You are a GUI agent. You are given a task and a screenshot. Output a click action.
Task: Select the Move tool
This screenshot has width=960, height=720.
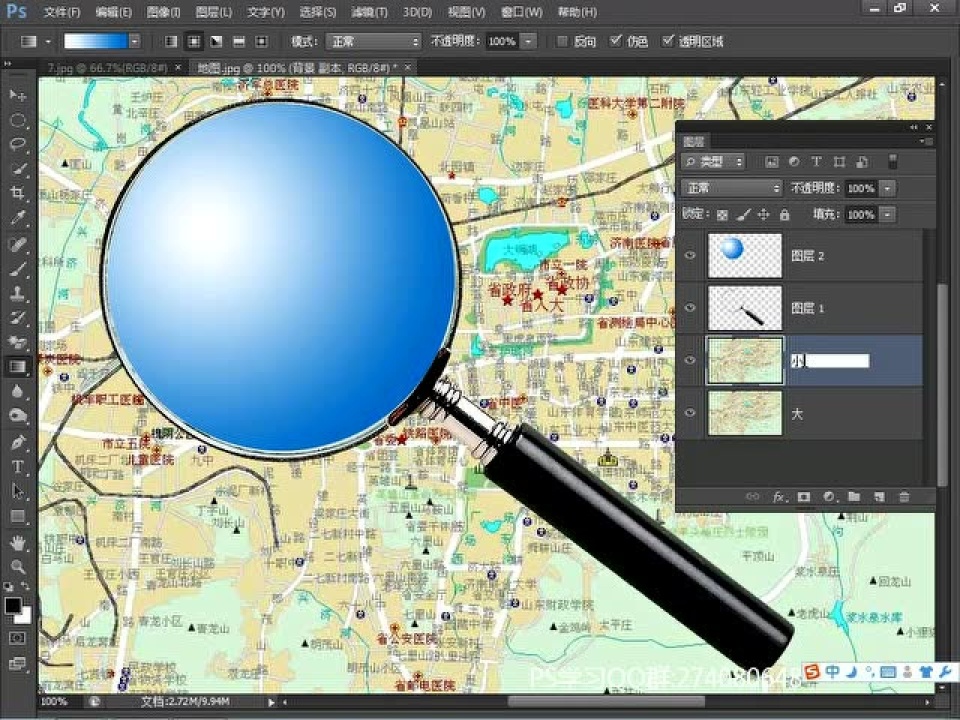[18, 95]
